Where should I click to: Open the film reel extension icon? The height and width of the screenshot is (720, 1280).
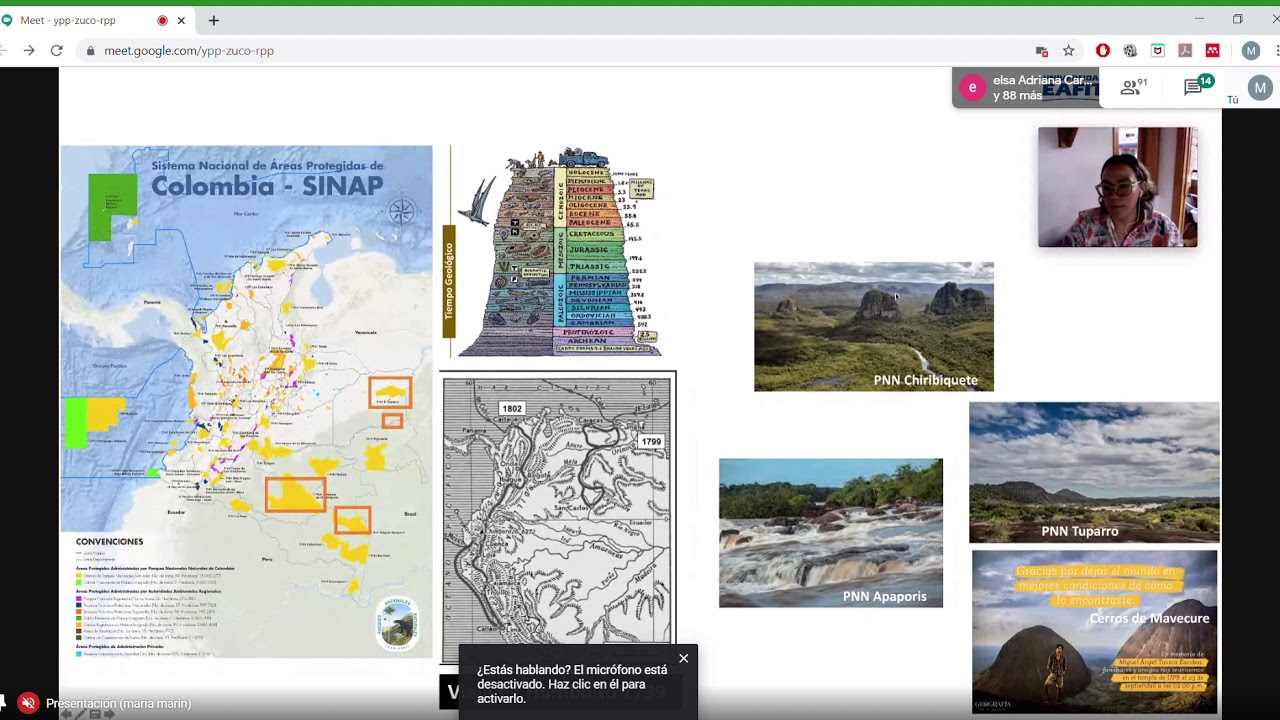click(x=1130, y=51)
